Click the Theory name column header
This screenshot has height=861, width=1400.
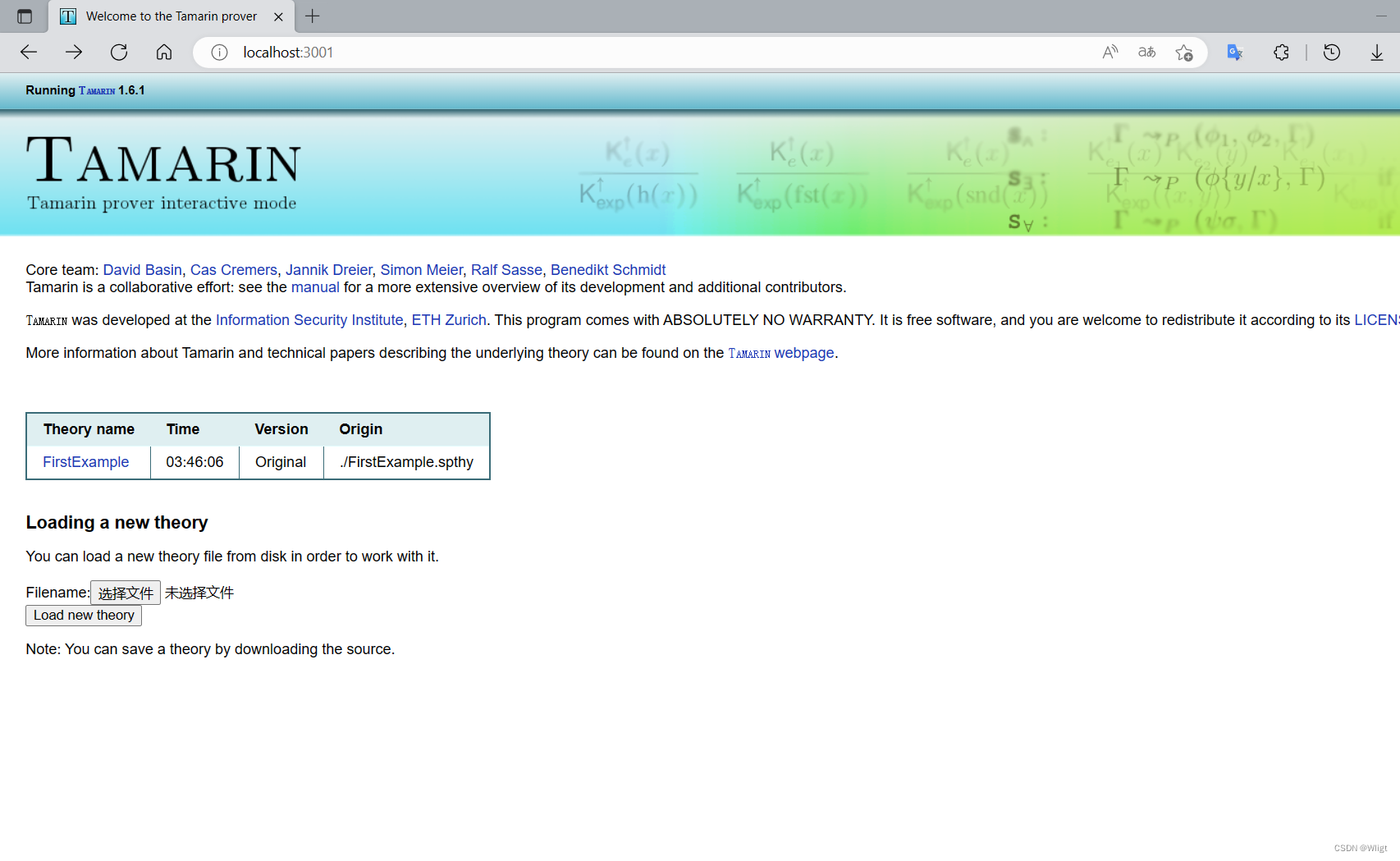pyautogui.click(x=89, y=429)
